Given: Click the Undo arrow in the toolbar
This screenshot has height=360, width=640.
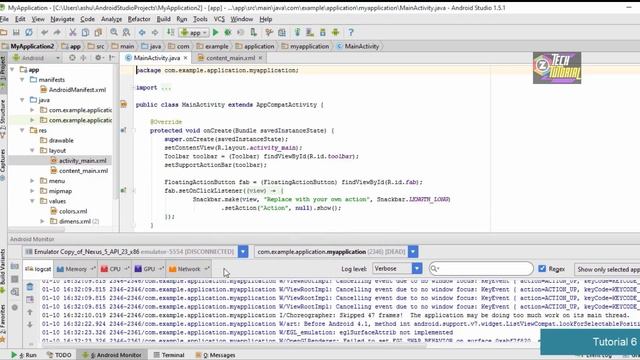Looking at the screenshot, I should (x=44, y=33).
